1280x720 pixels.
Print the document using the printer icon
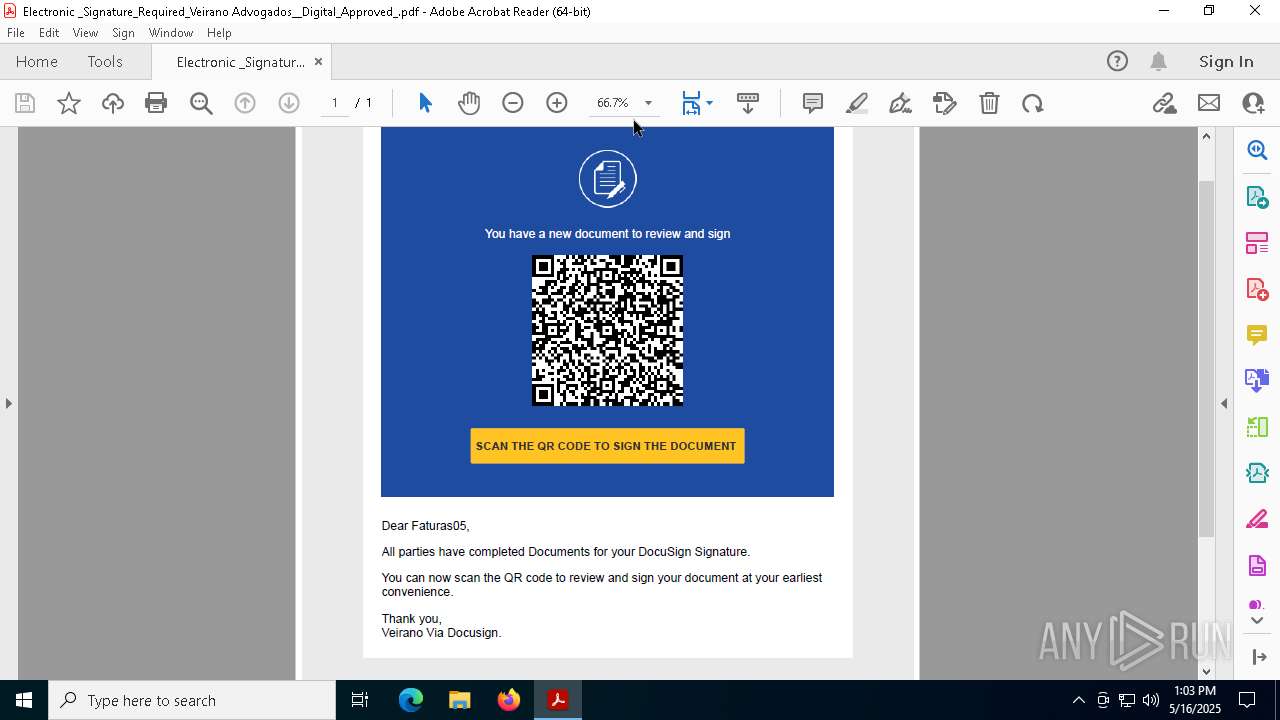pos(156,103)
